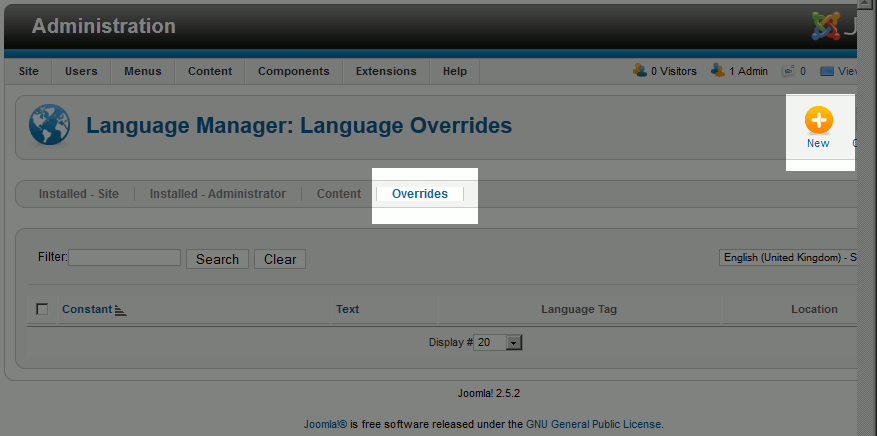Click the orange New override icon
Screen dimensions: 877x436
pos(818,122)
